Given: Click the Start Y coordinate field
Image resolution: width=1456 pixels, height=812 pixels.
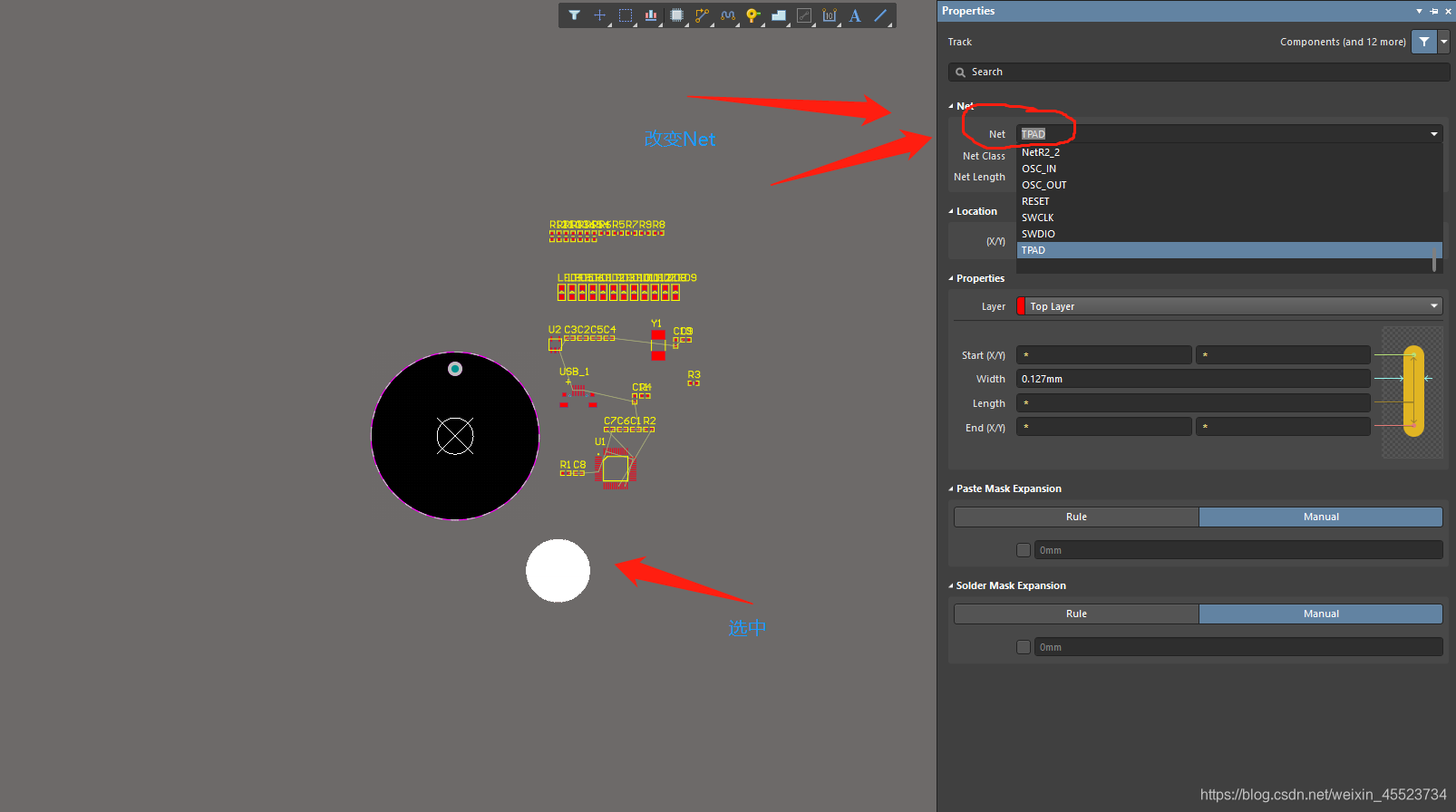Looking at the screenshot, I should click(x=1283, y=355).
